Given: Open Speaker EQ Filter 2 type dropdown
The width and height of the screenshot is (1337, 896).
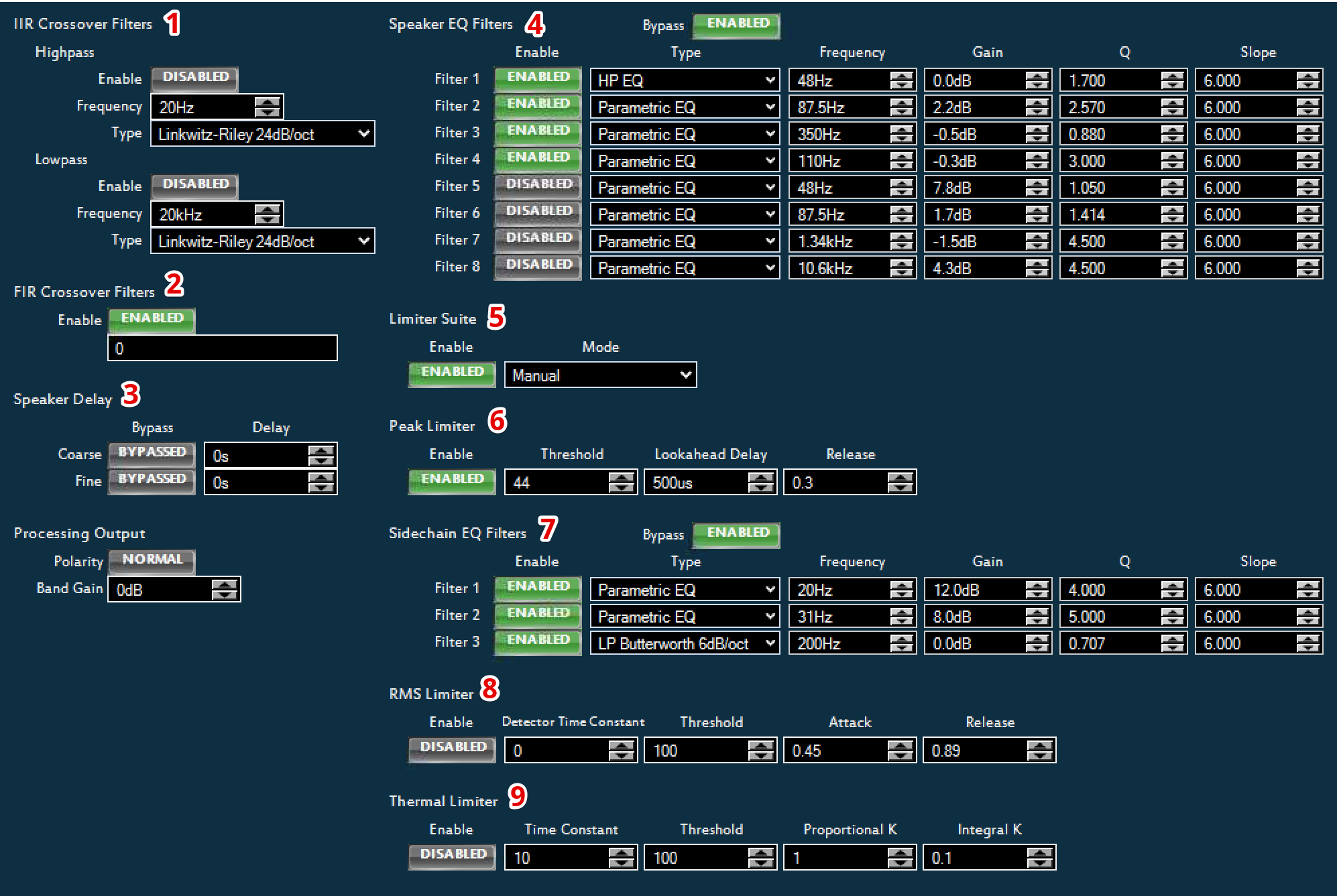Looking at the screenshot, I should 685,107.
